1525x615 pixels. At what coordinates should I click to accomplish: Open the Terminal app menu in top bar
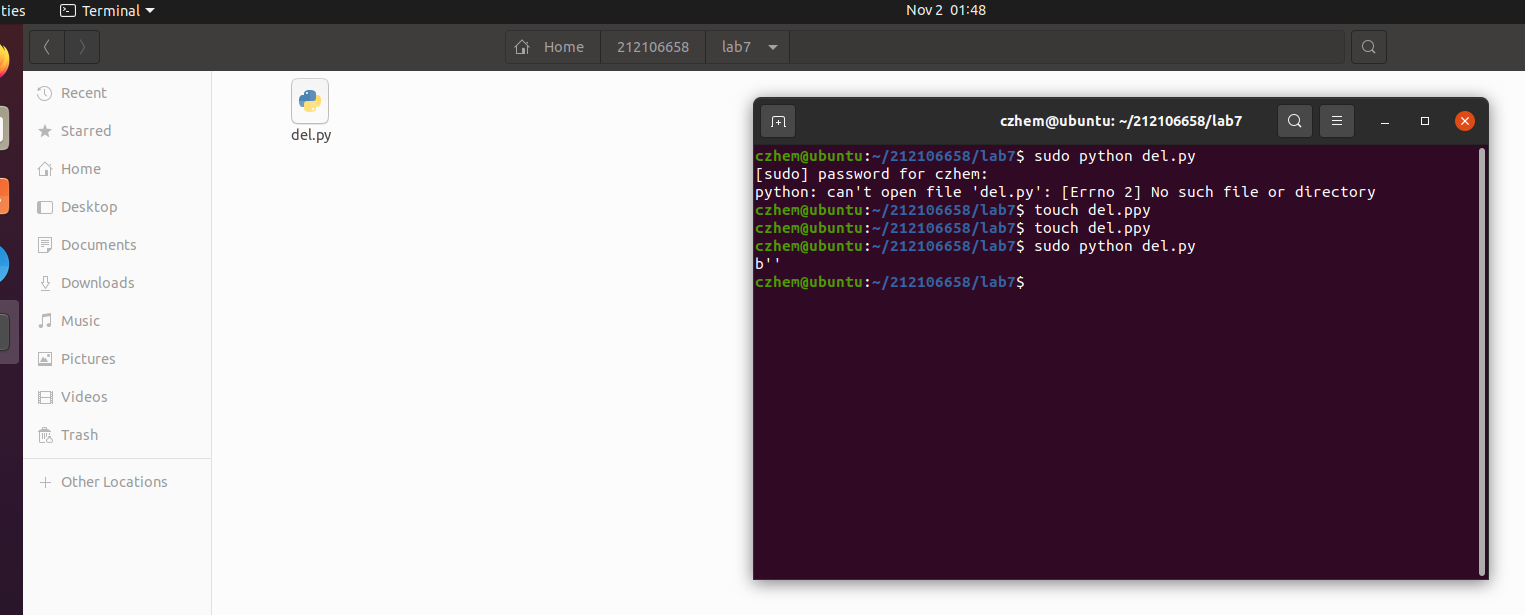click(108, 10)
